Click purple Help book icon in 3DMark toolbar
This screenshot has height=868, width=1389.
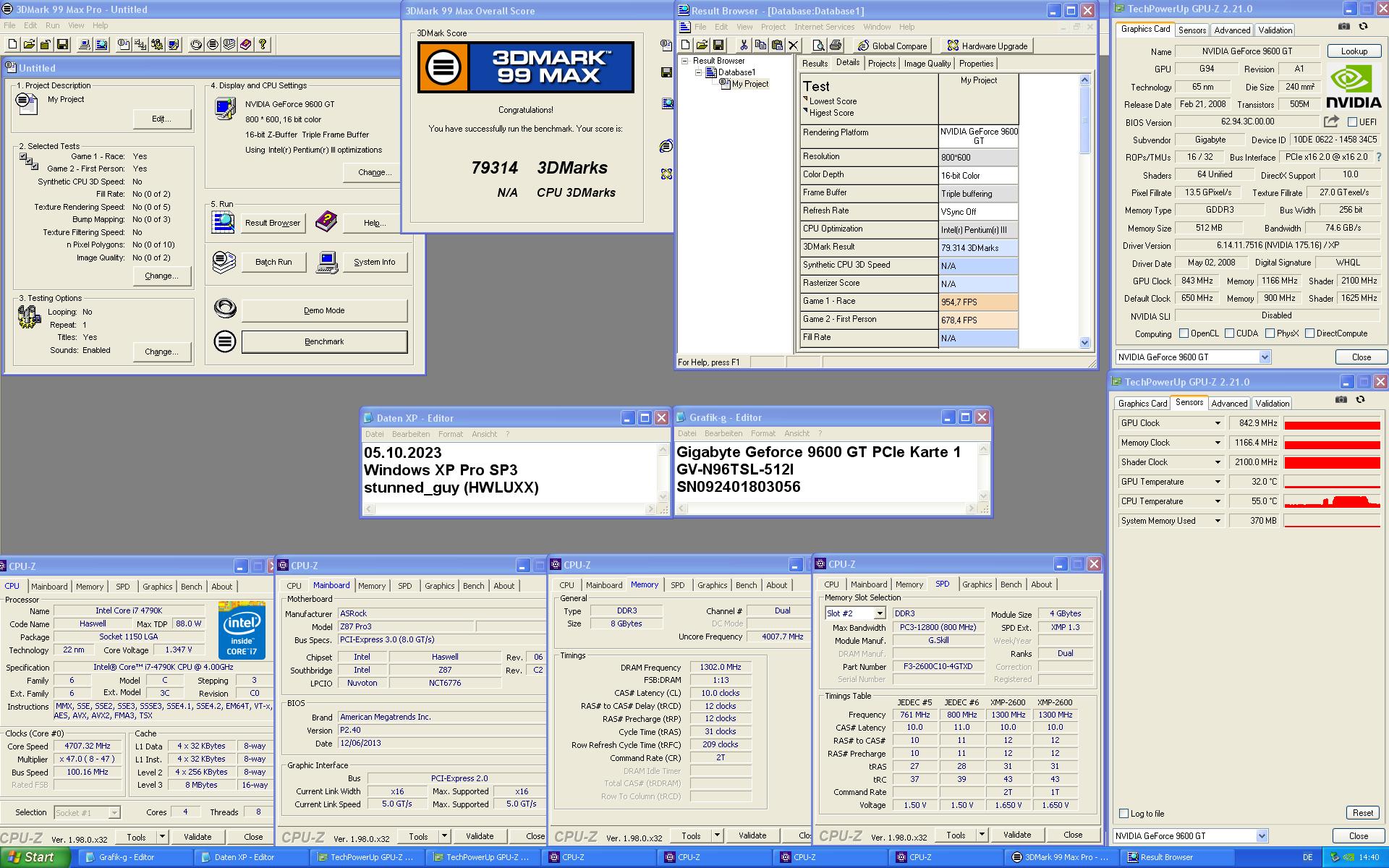click(246, 45)
